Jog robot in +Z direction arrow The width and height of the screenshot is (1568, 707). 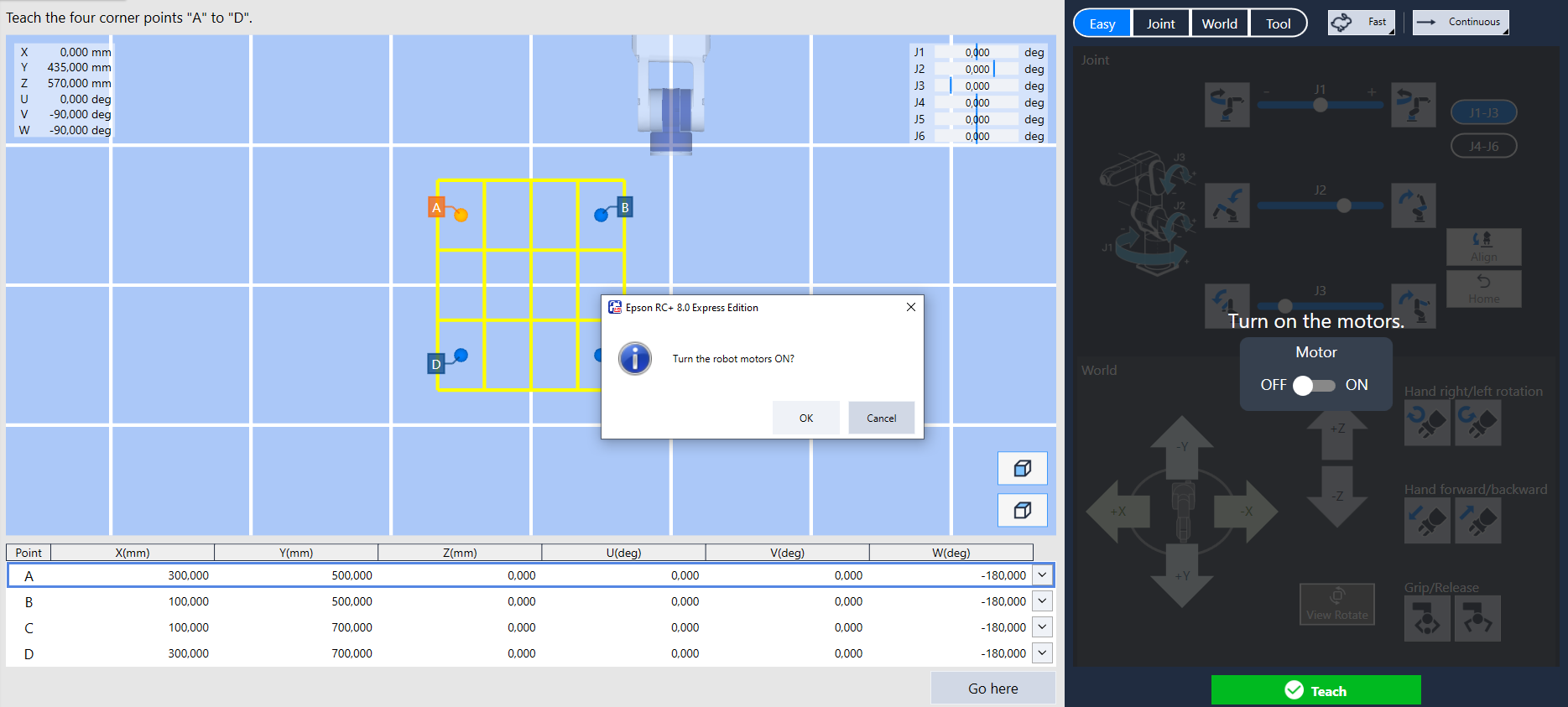coord(1337,434)
